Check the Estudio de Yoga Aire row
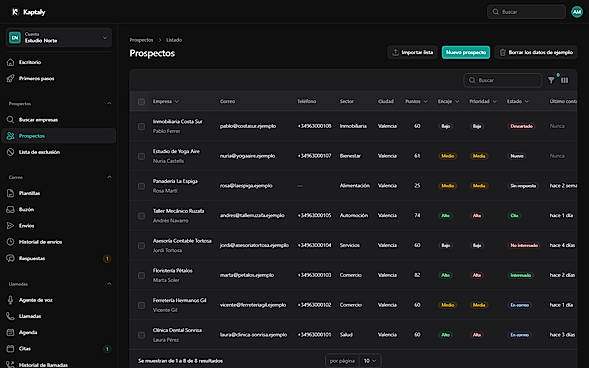Screen dimensions: 589x368 coord(141,156)
